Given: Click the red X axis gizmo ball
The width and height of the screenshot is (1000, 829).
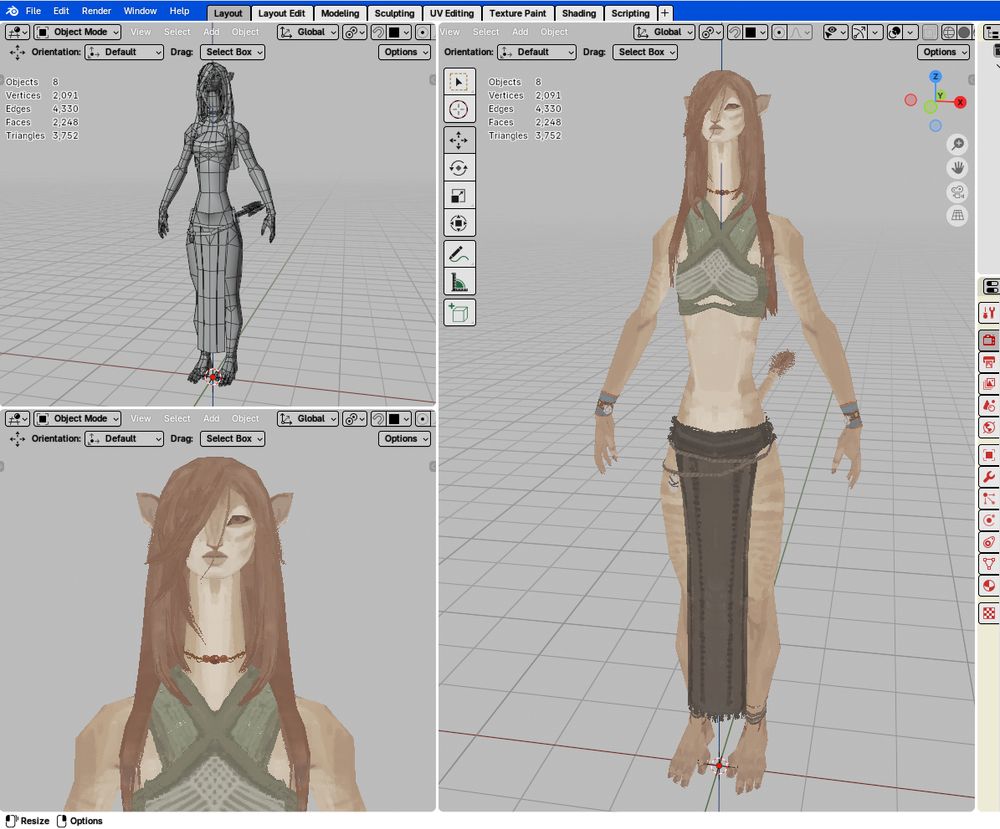Looking at the screenshot, I should (x=960, y=102).
